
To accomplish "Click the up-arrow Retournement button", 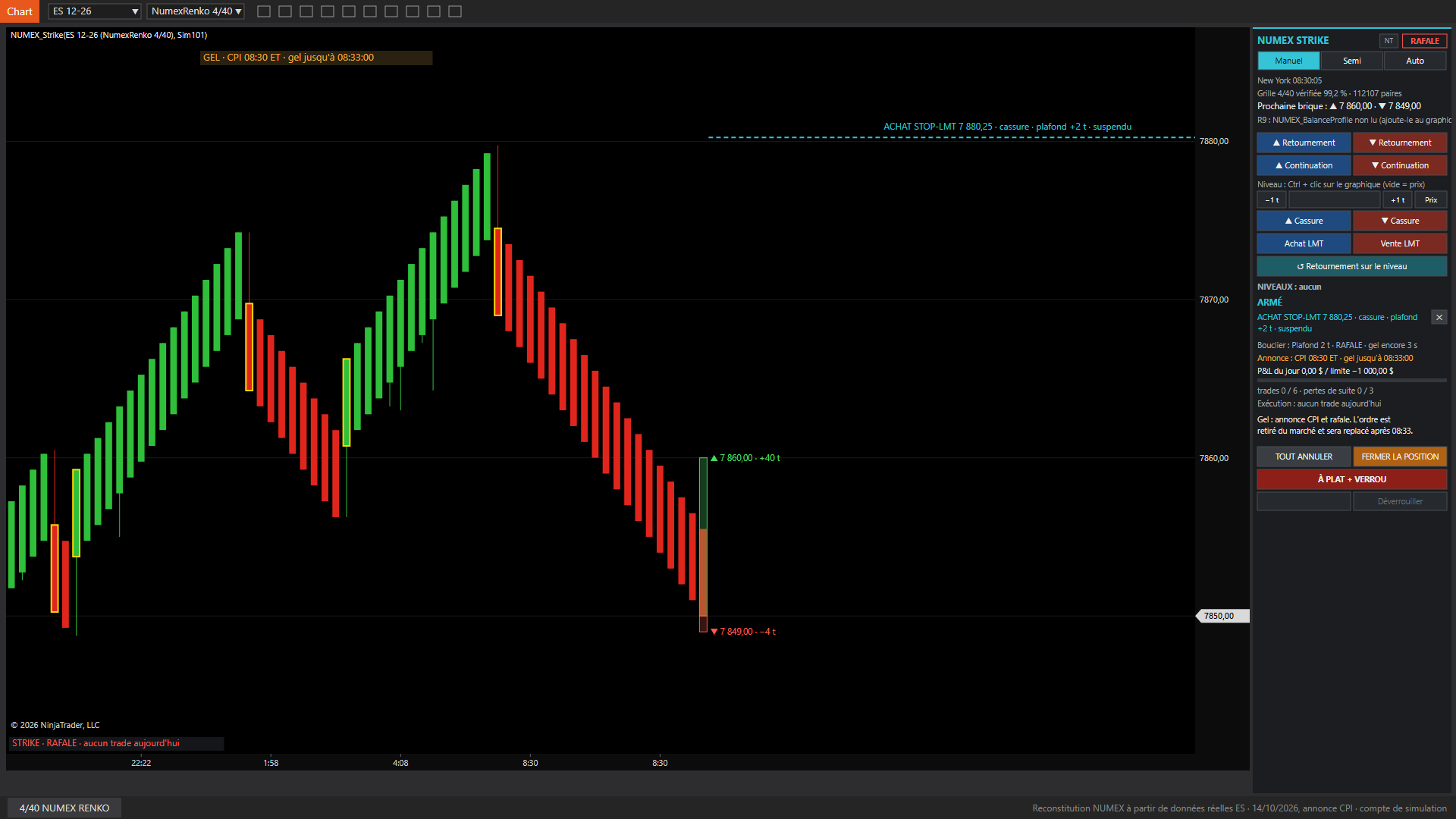I will [x=1304, y=143].
